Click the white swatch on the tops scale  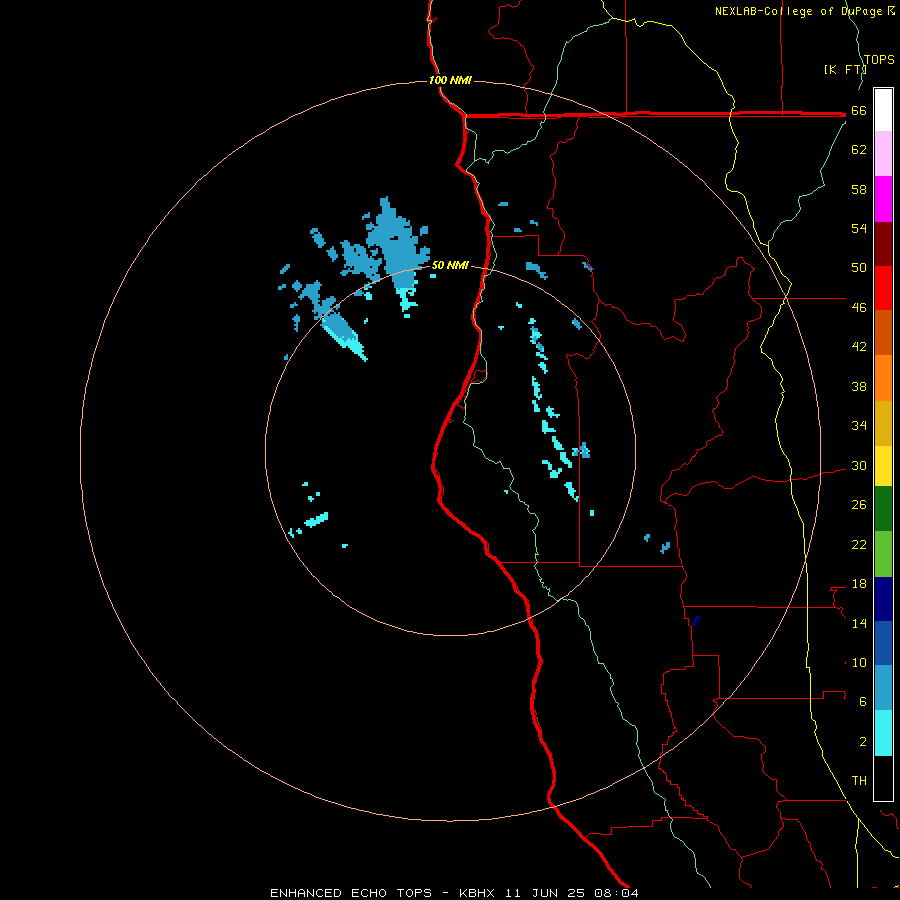coord(883,110)
